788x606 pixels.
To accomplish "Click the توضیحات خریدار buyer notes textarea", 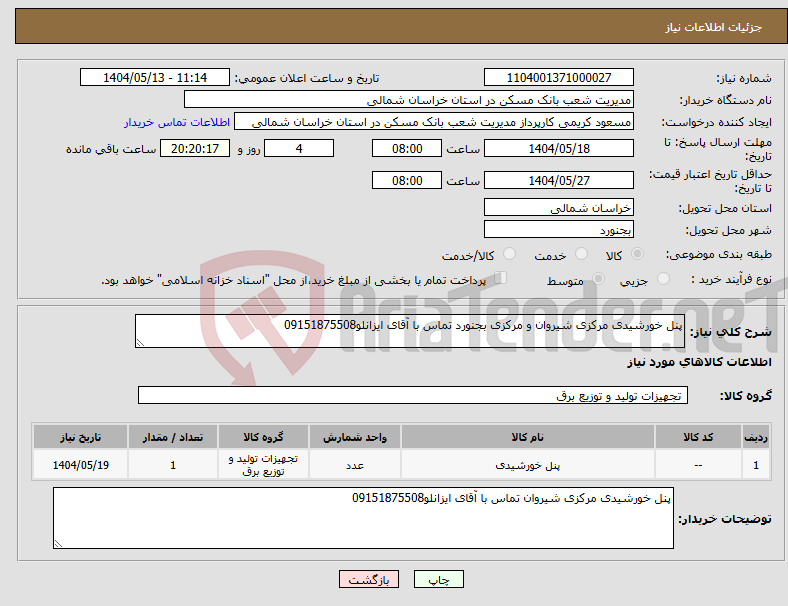I will click(x=363, y=518).
